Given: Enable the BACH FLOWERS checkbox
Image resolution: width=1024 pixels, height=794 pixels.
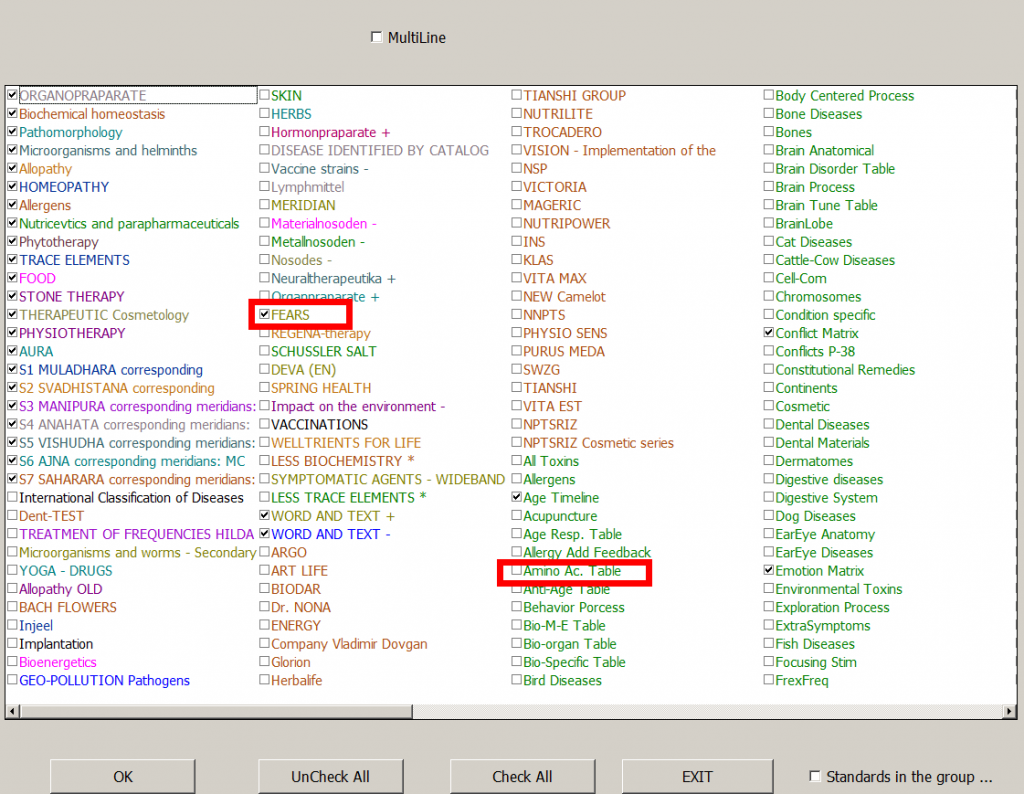Looking at the screenshot, I should pos(12,608).
